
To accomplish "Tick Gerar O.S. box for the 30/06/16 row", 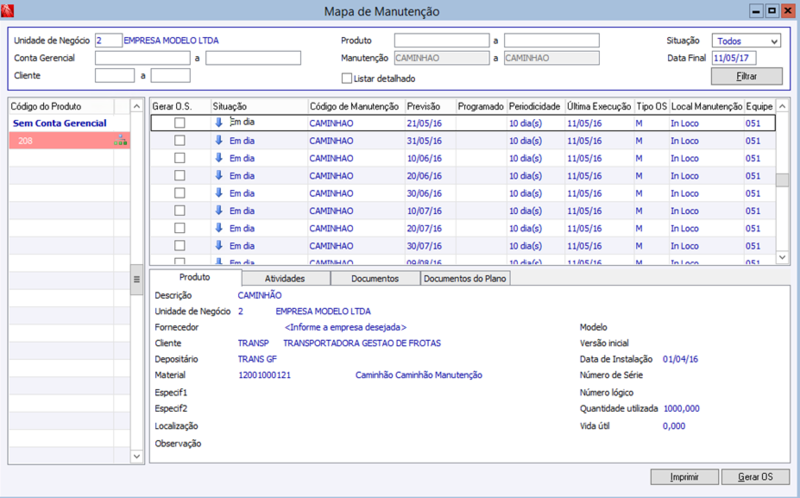I will (x=180, y=193).
